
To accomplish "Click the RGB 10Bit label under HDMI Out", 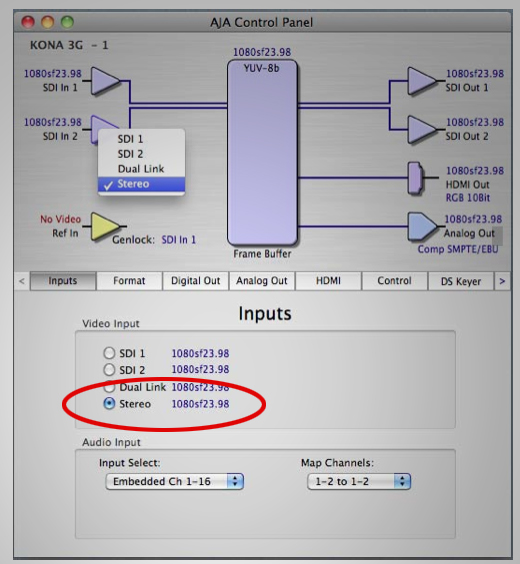I will [467, 198].
